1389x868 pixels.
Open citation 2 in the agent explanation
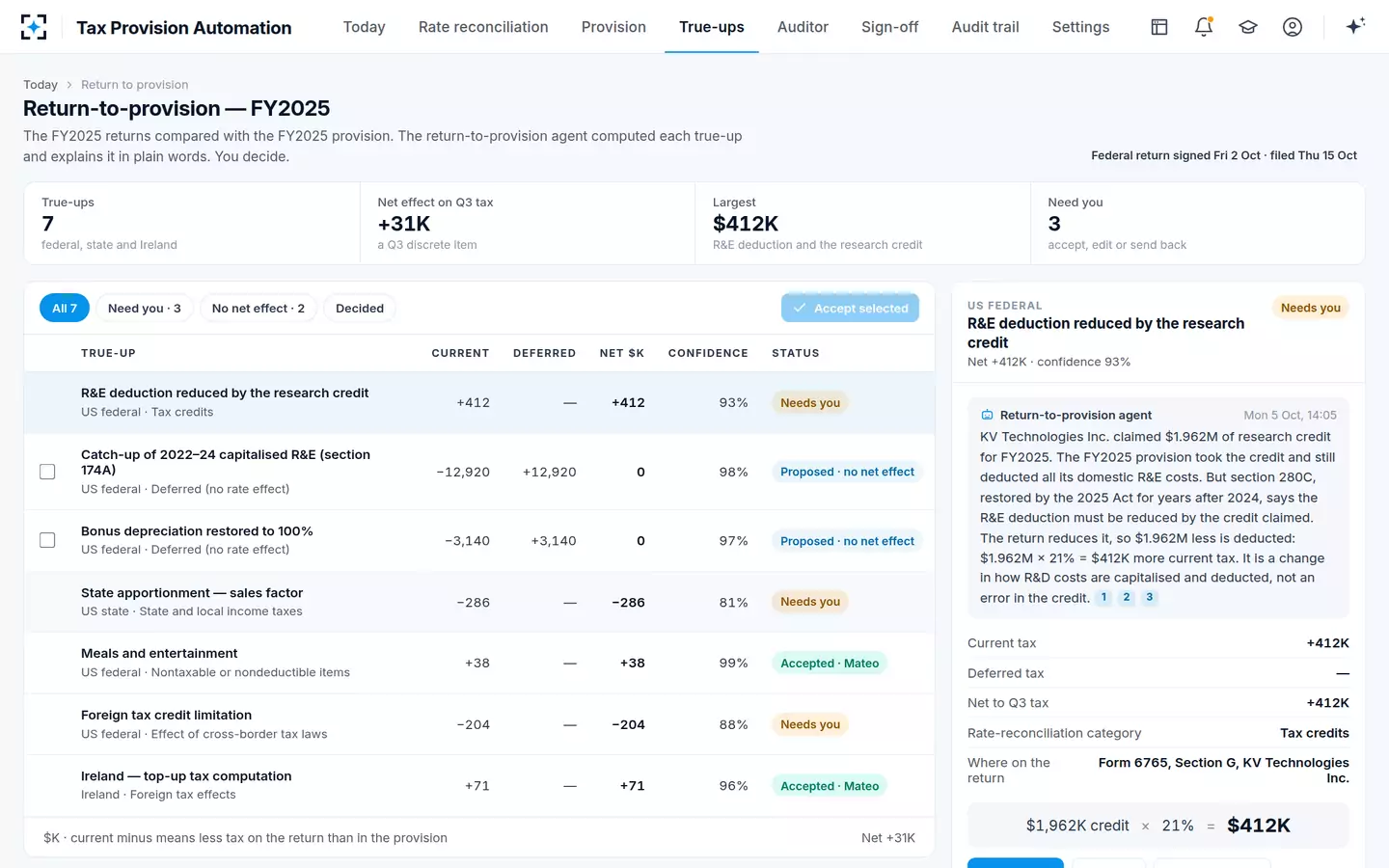pyautogui.click(x=1127, y=598)
